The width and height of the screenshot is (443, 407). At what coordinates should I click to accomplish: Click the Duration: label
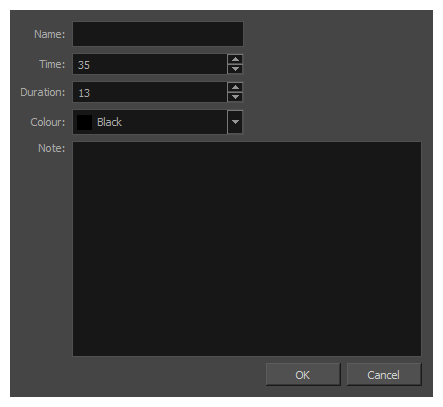point(43,92)
